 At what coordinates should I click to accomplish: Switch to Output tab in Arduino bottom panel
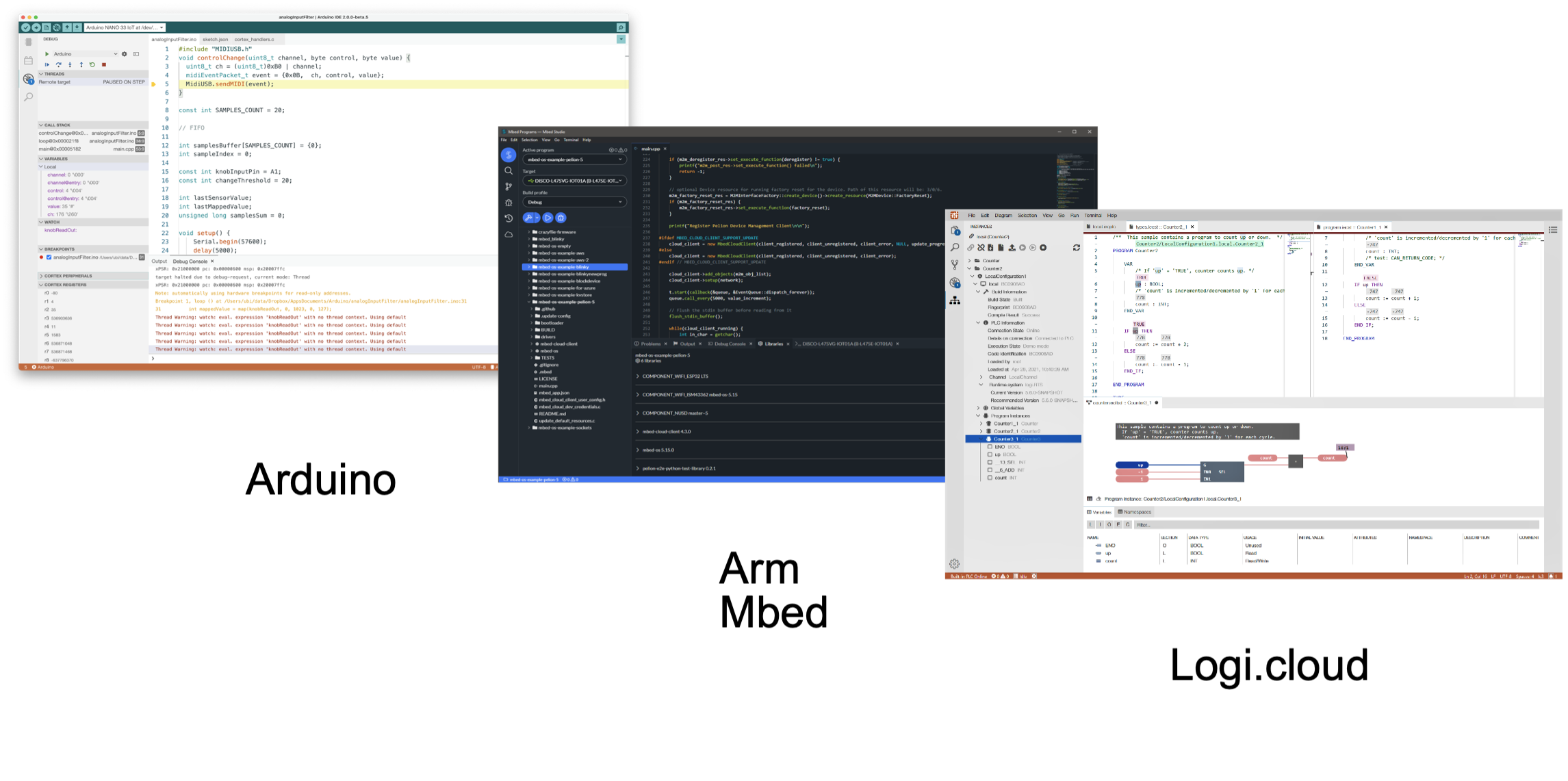pos(159,261)
